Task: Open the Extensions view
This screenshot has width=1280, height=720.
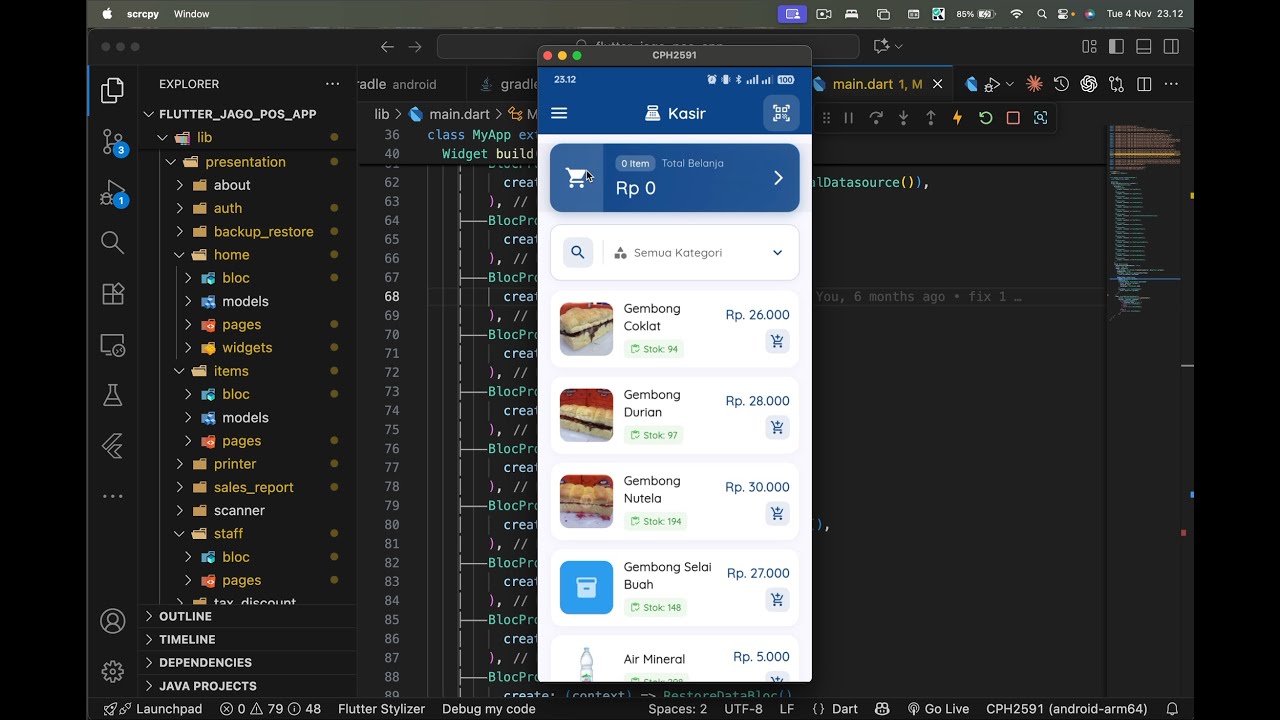Action: coord(113,294)
